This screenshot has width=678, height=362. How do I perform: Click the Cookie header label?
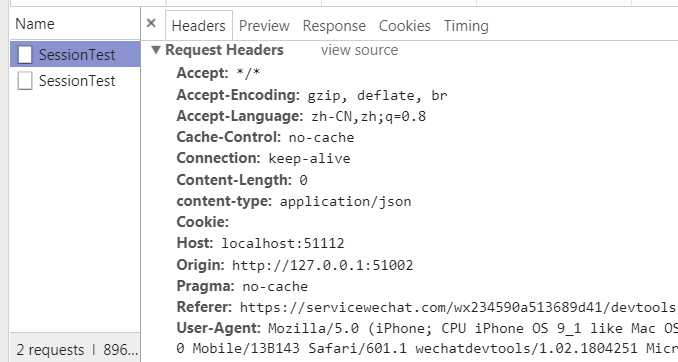click(x=202, y=222)
